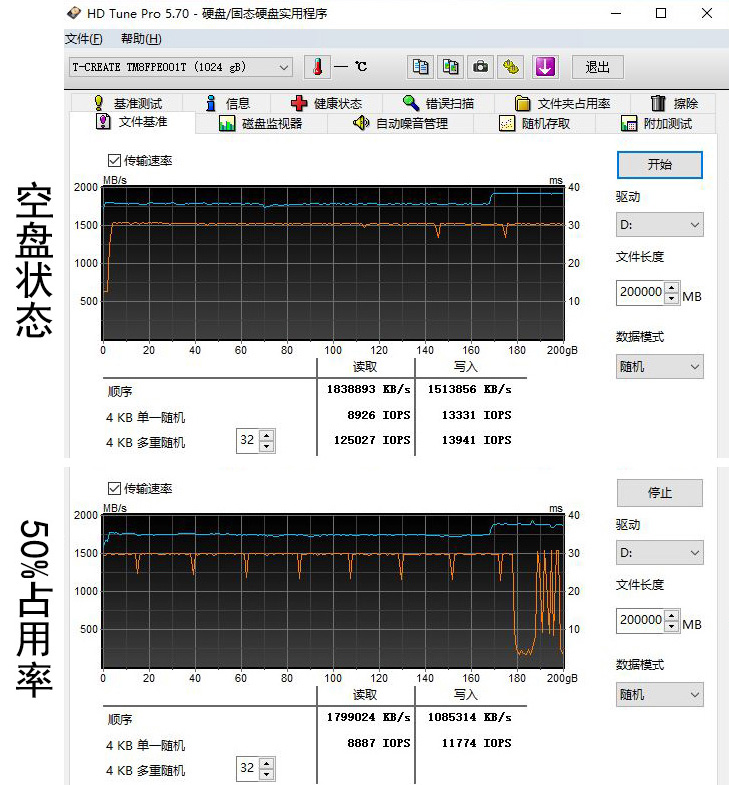Click 13331 IOPS write value
Image resolution: width=729 pixels, height=785 pixels.
pyautogui.click(x=477, y=415)
